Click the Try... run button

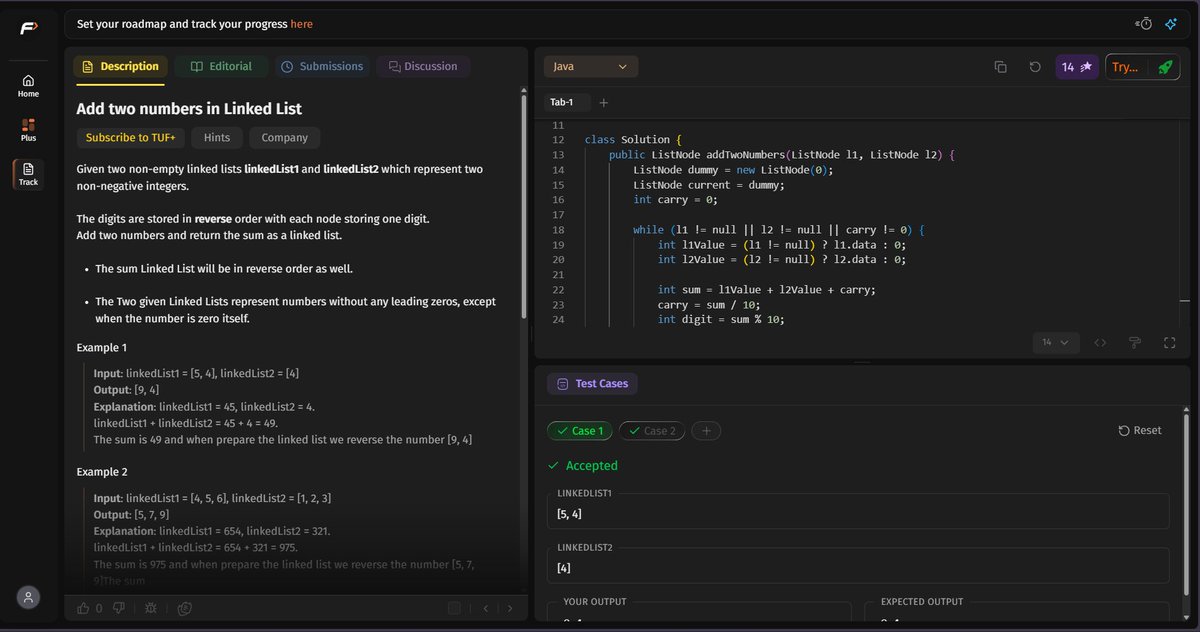(1125, 67)
